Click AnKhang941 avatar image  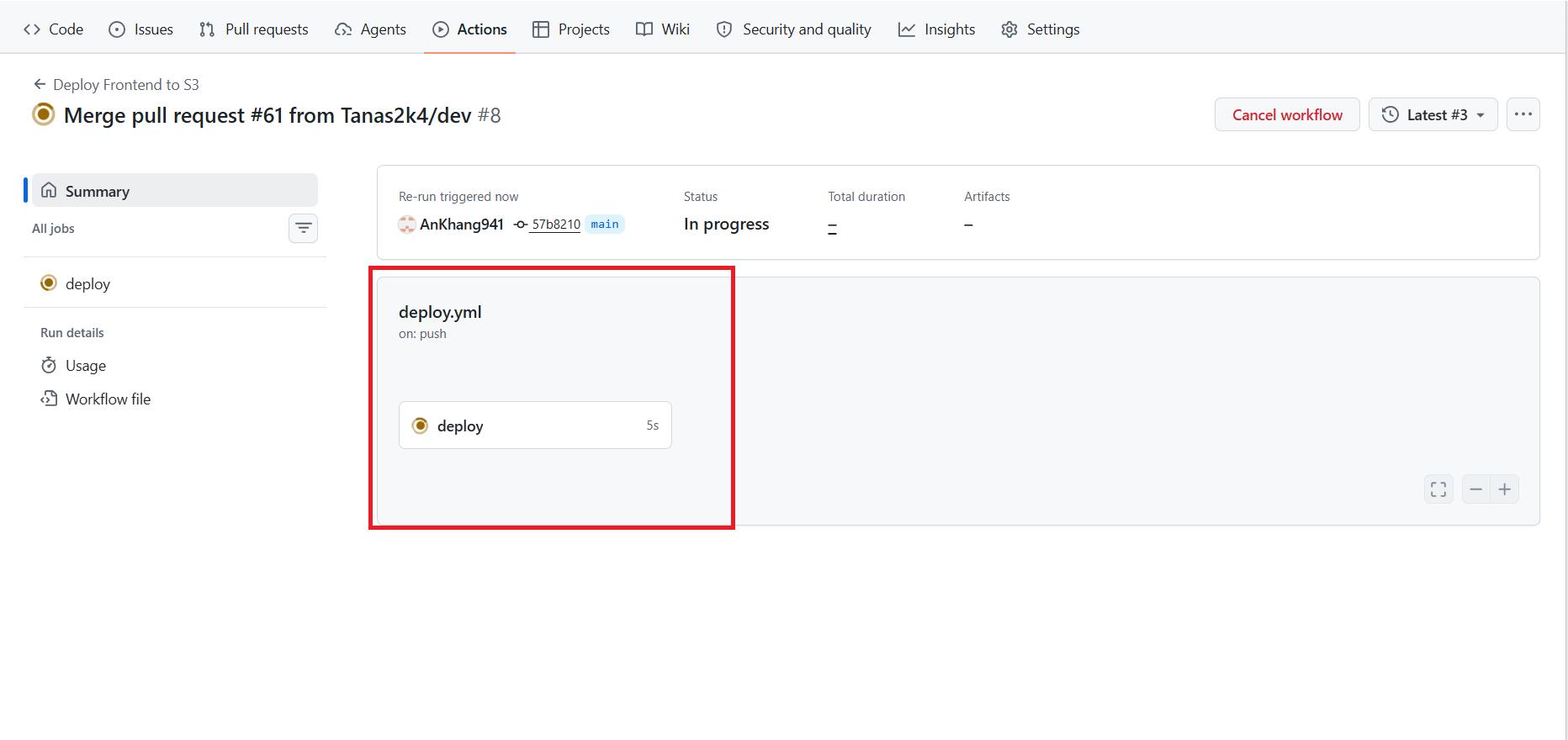tap(407, 225)
